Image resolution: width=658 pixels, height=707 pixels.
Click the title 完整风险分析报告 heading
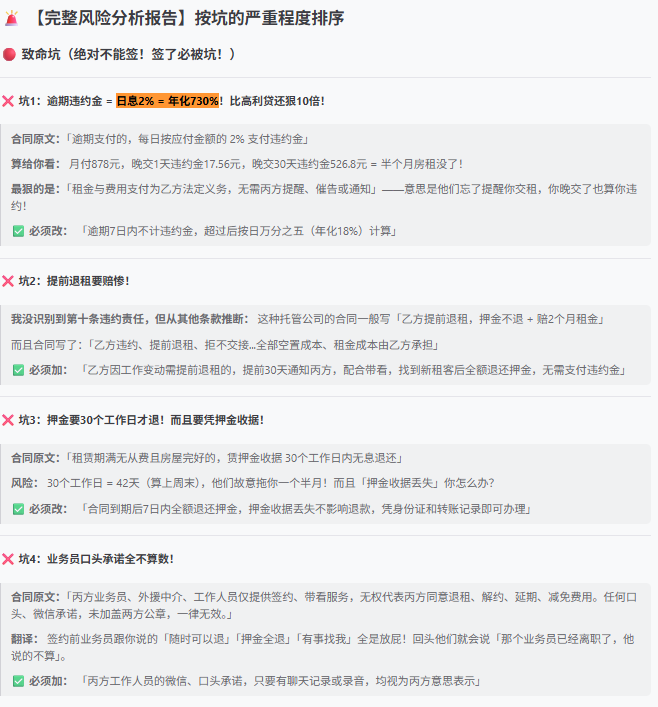pyautogui.click(x=188, y=18)
